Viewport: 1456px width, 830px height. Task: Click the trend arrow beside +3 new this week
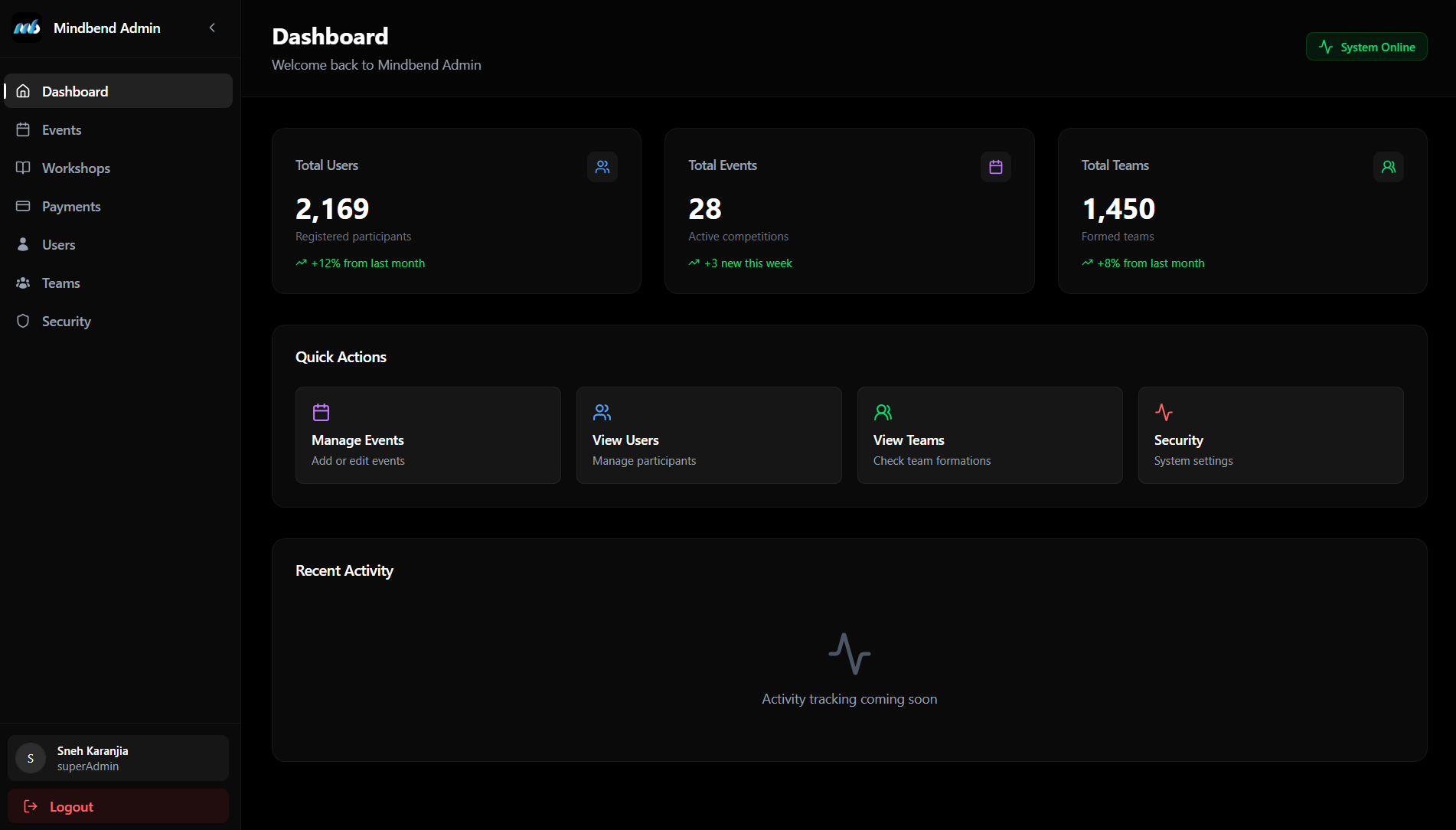[694, 263]
